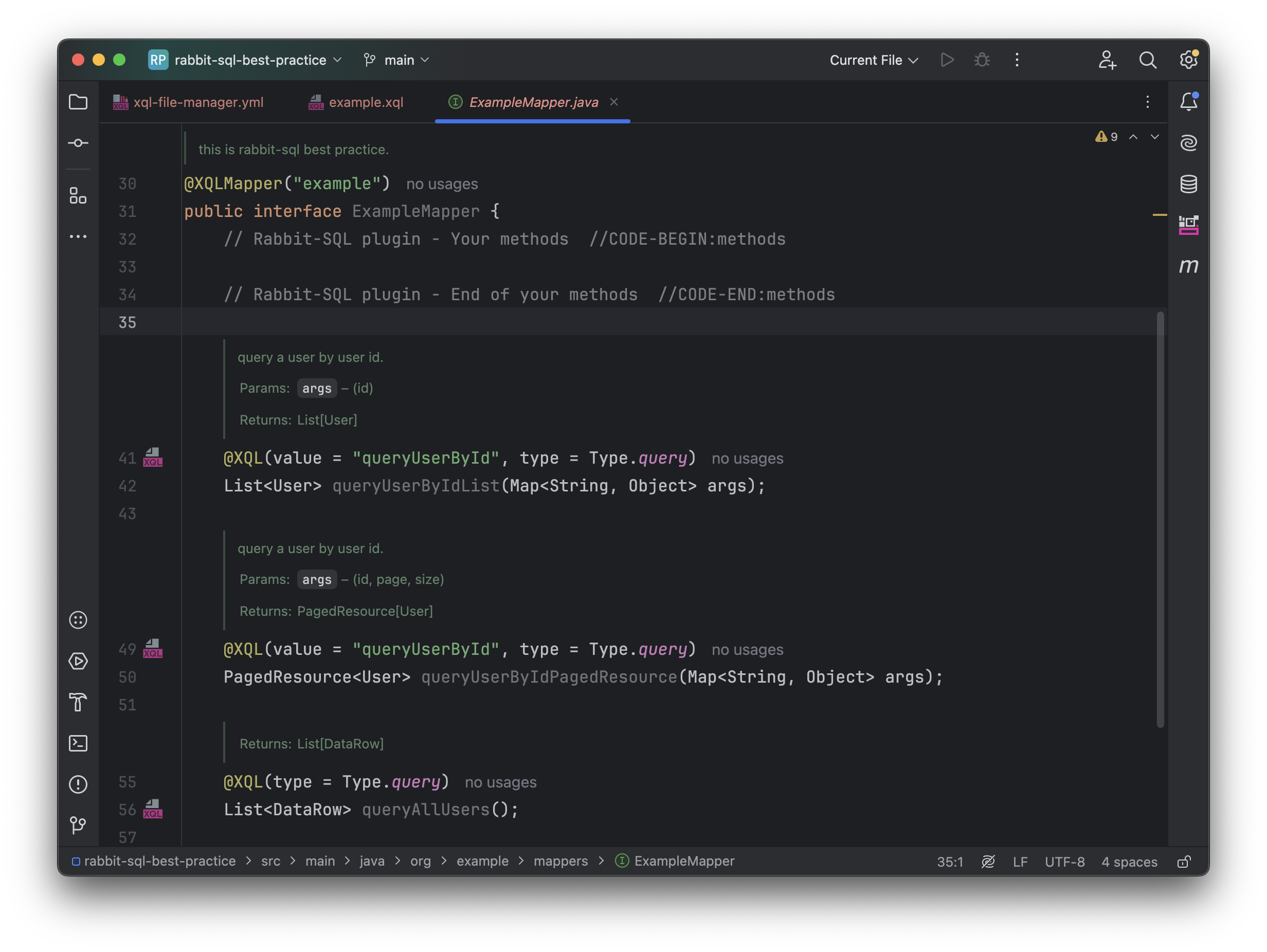Viewport: 1267px width, 952px height.
Task: Open the main branch dropdown
Action: pyautogui.click(x=396, y=60)
